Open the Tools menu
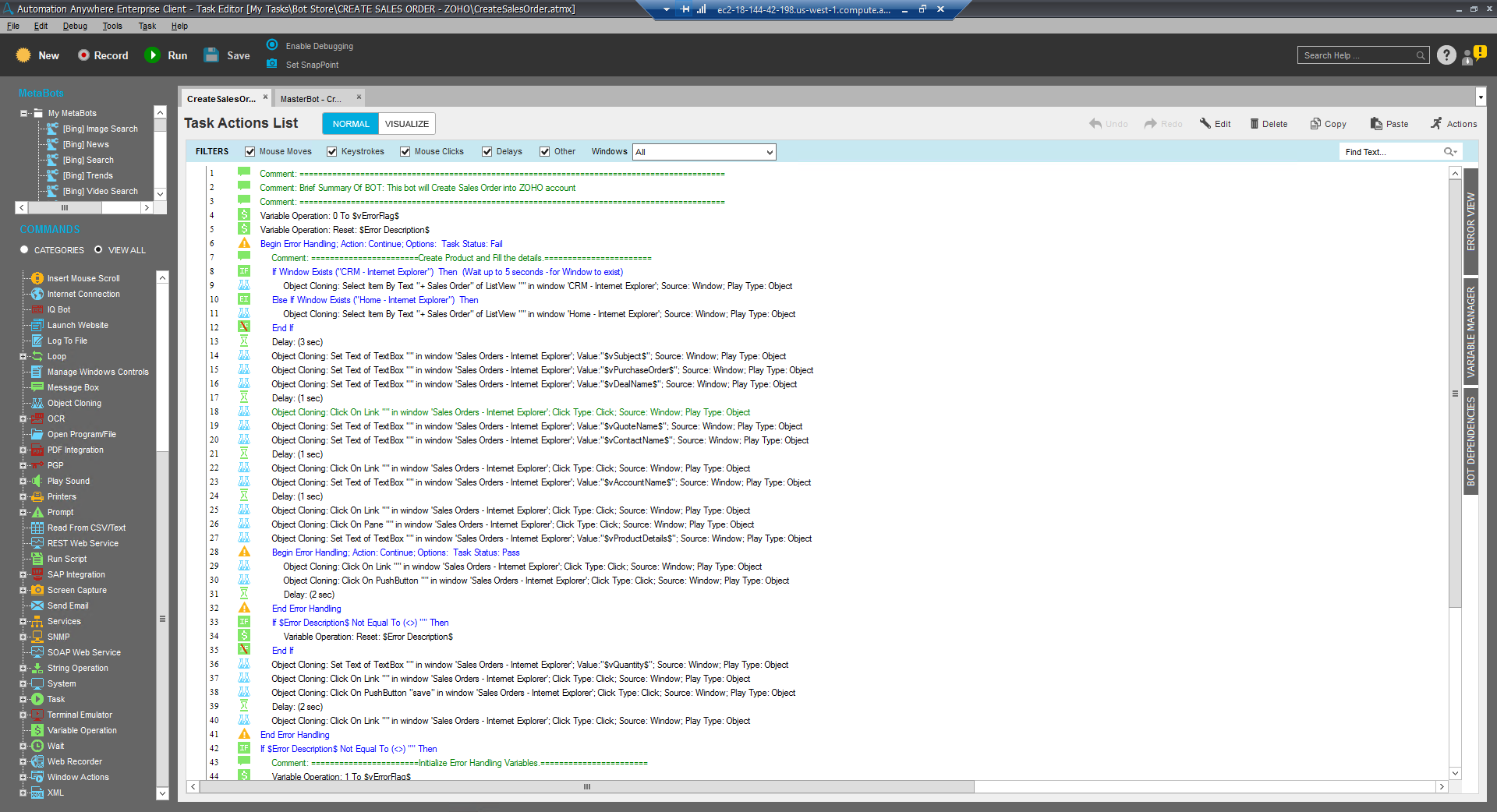Image resolution: width=1497 pixels, height=812 pixels. click(112, 26)
